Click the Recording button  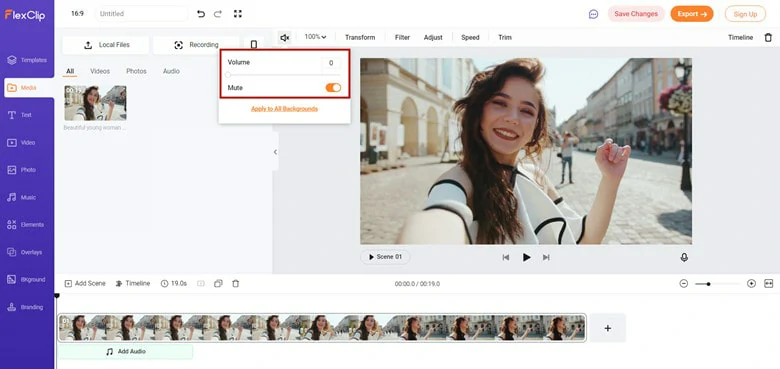[196, 45]
